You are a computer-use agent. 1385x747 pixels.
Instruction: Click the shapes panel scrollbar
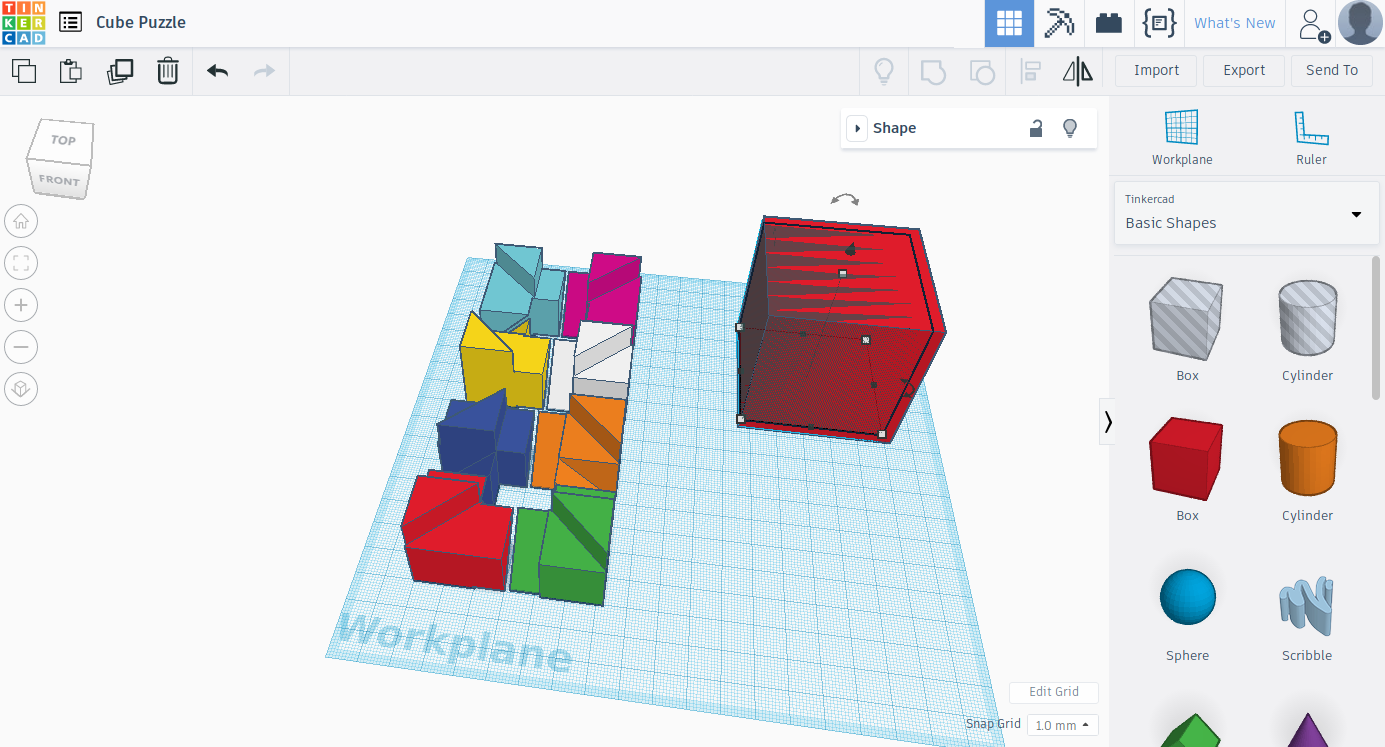[x=1377, y=330]
